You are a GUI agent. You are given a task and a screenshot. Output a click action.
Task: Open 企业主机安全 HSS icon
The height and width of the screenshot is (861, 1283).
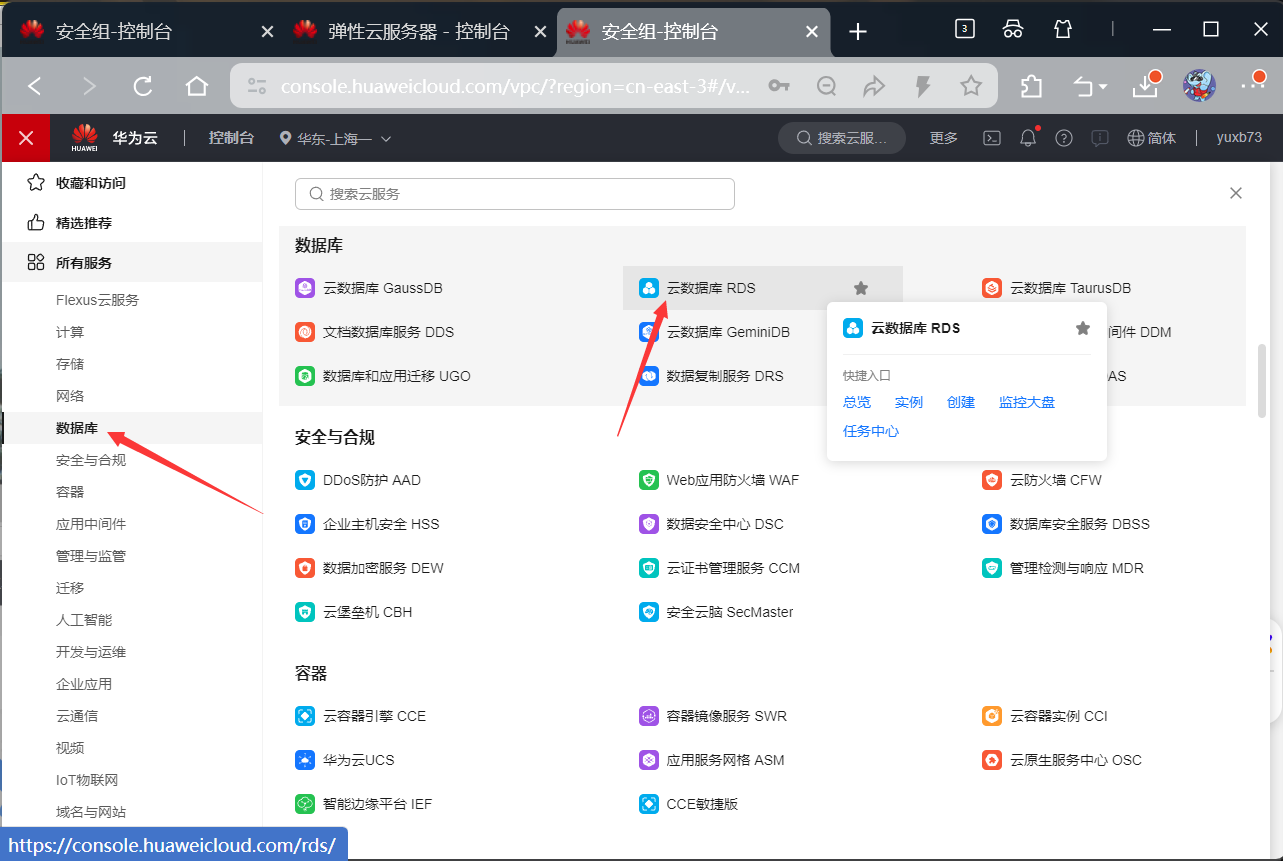point(305,524)
